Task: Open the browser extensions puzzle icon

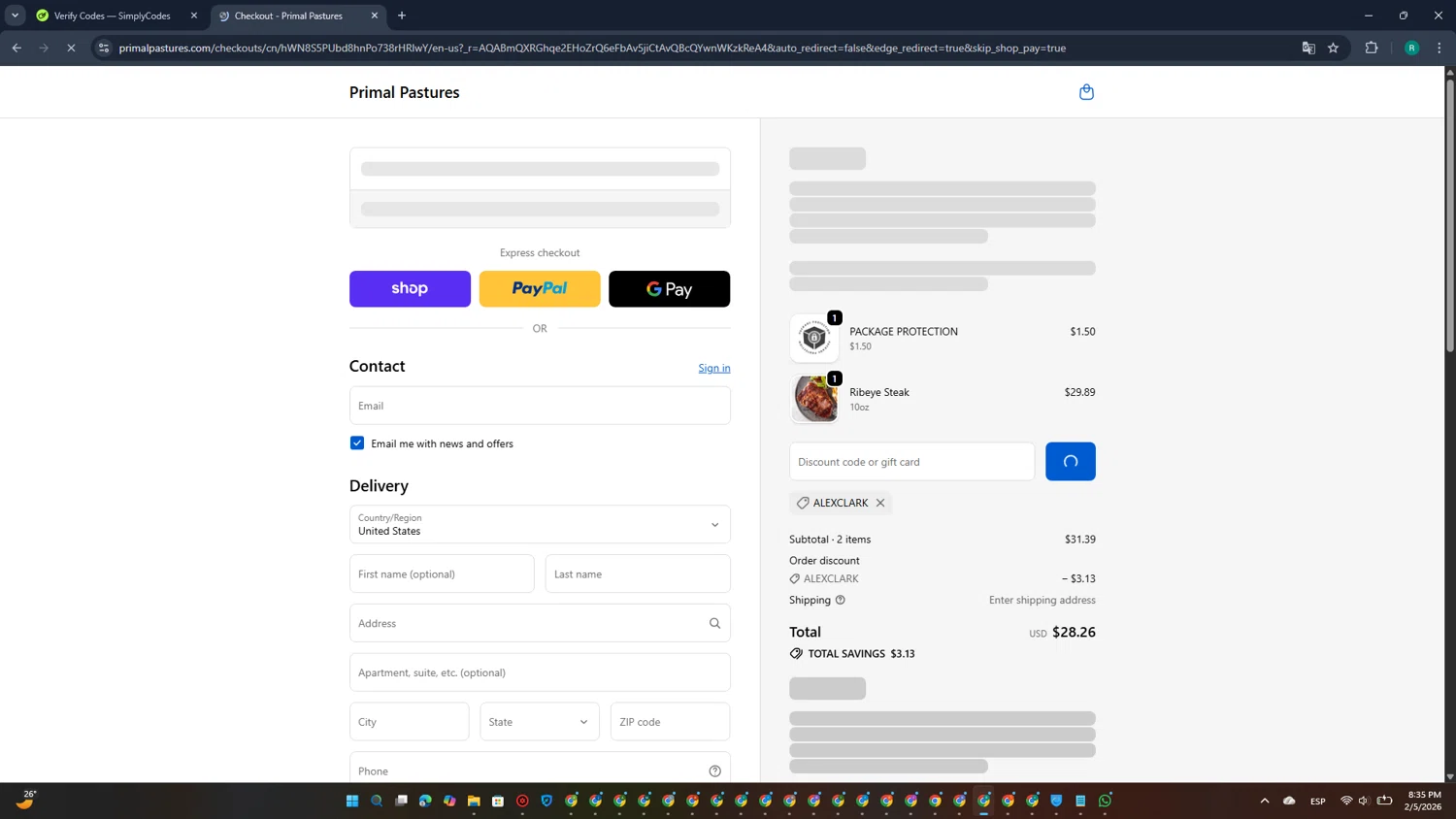Action: point(1372,48)
